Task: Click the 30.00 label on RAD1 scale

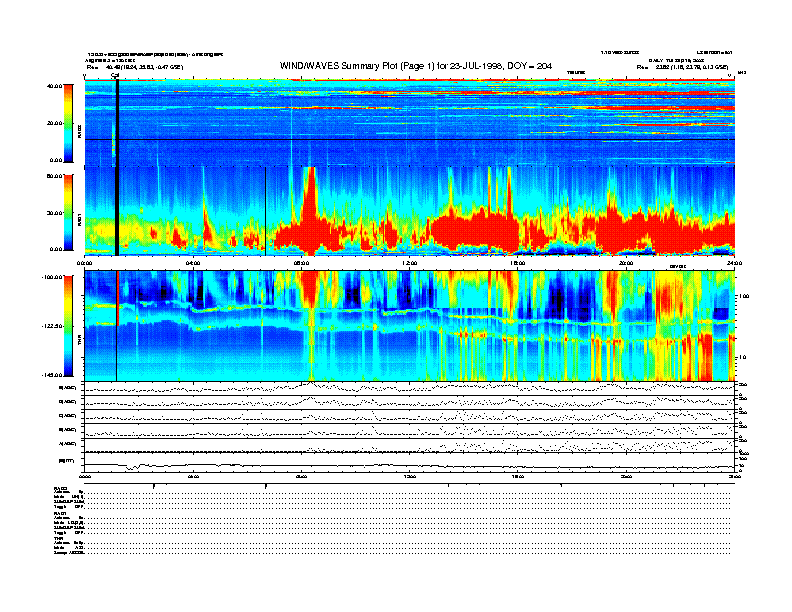Action: tap(55, 213)
